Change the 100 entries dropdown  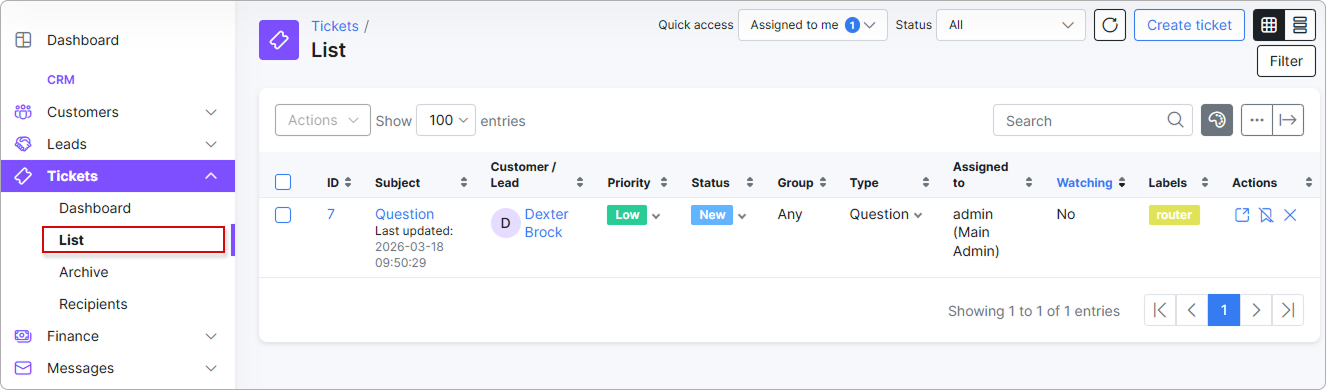click(x=446, y=120)
